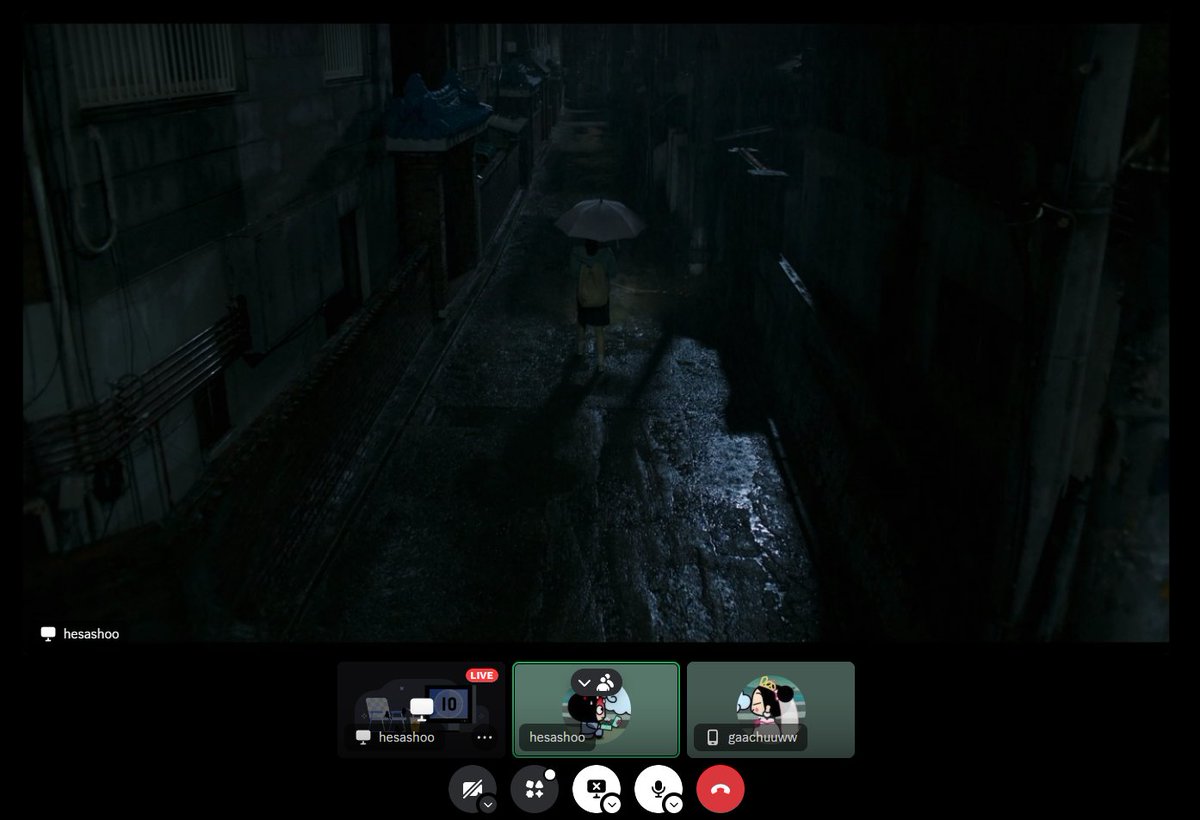Open microphone input options dropdown arrow
This screenshot has width=1200, height=820.
click(x=674, y=804)
